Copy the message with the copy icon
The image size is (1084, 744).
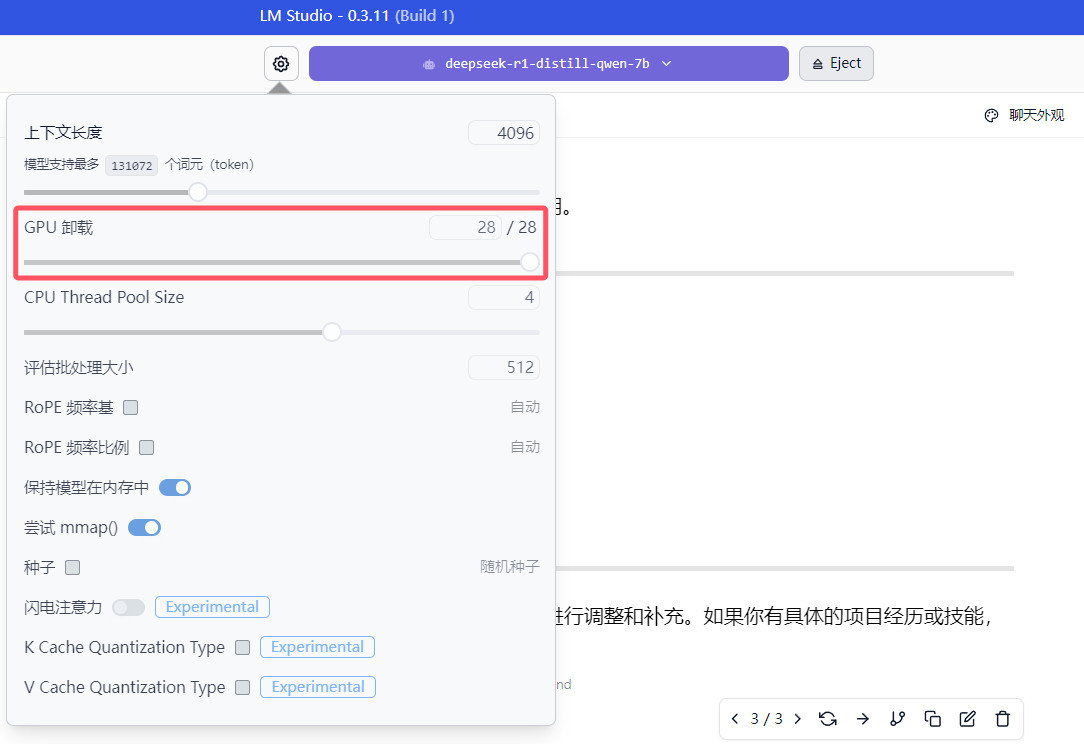[x=932, y=718]
